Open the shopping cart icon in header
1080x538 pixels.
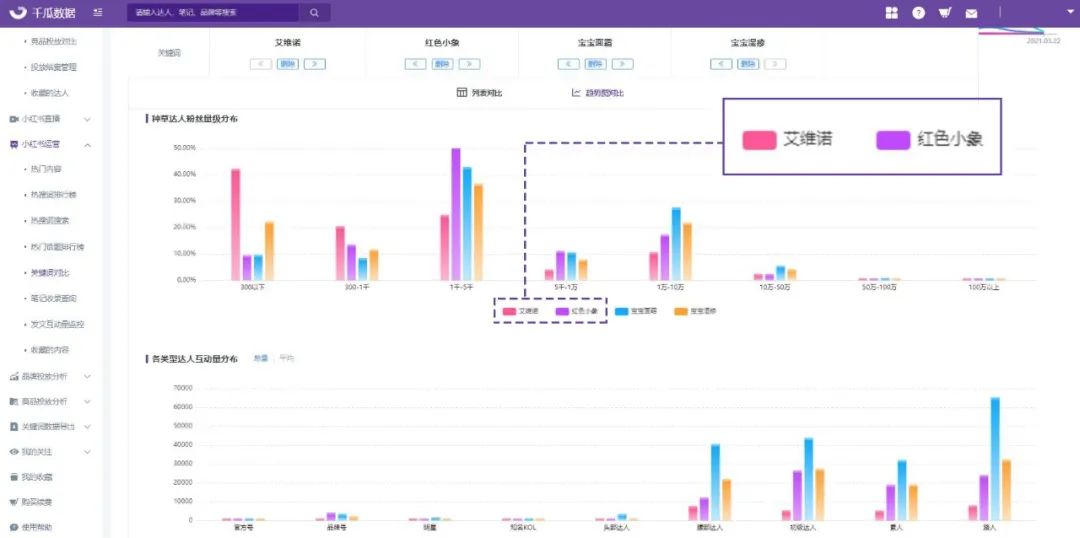pos(944,13)
